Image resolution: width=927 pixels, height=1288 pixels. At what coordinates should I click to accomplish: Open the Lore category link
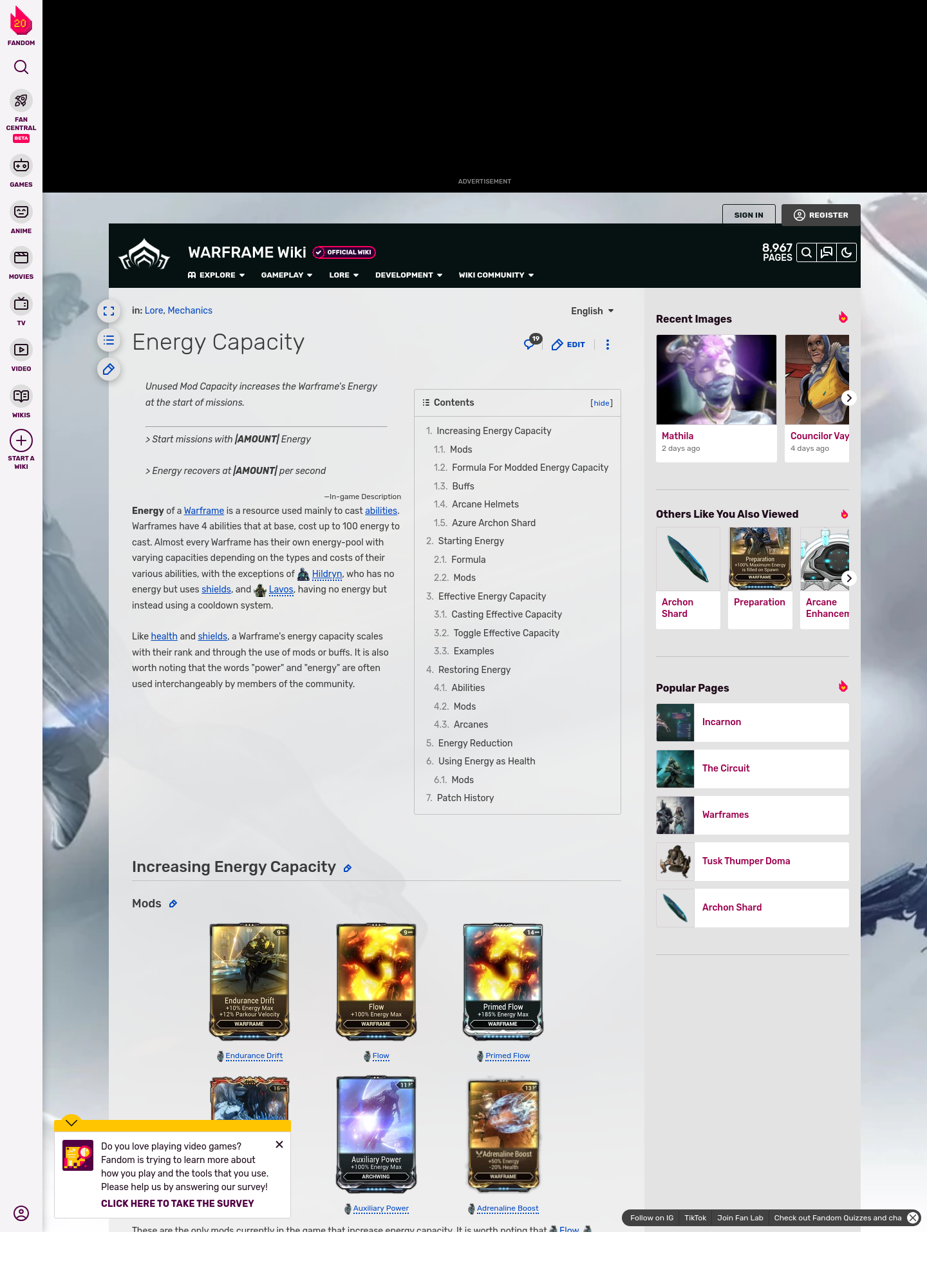pyautogui.click(x=153, y=310)
